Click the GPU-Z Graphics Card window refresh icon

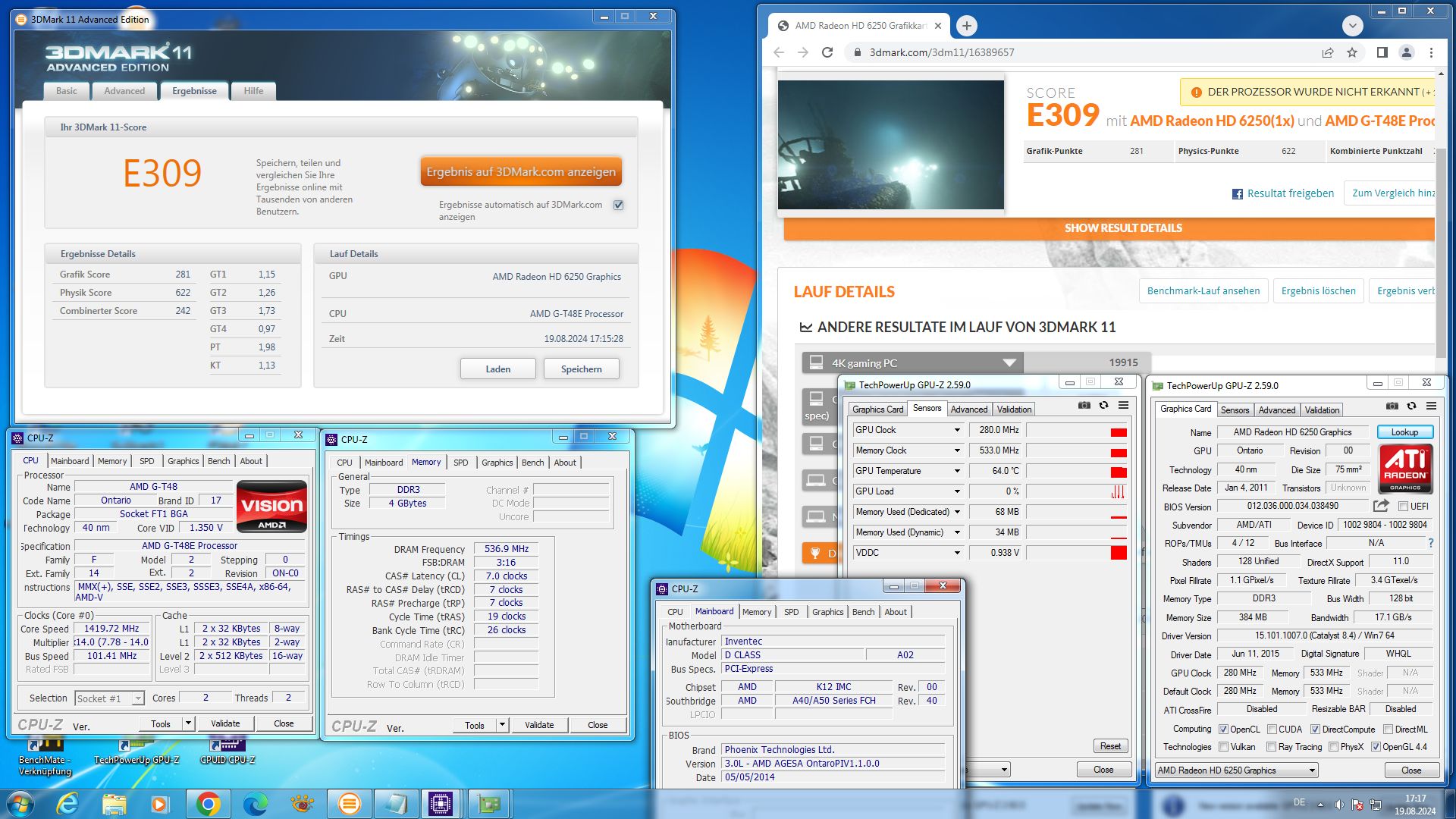coord(1412,406)
